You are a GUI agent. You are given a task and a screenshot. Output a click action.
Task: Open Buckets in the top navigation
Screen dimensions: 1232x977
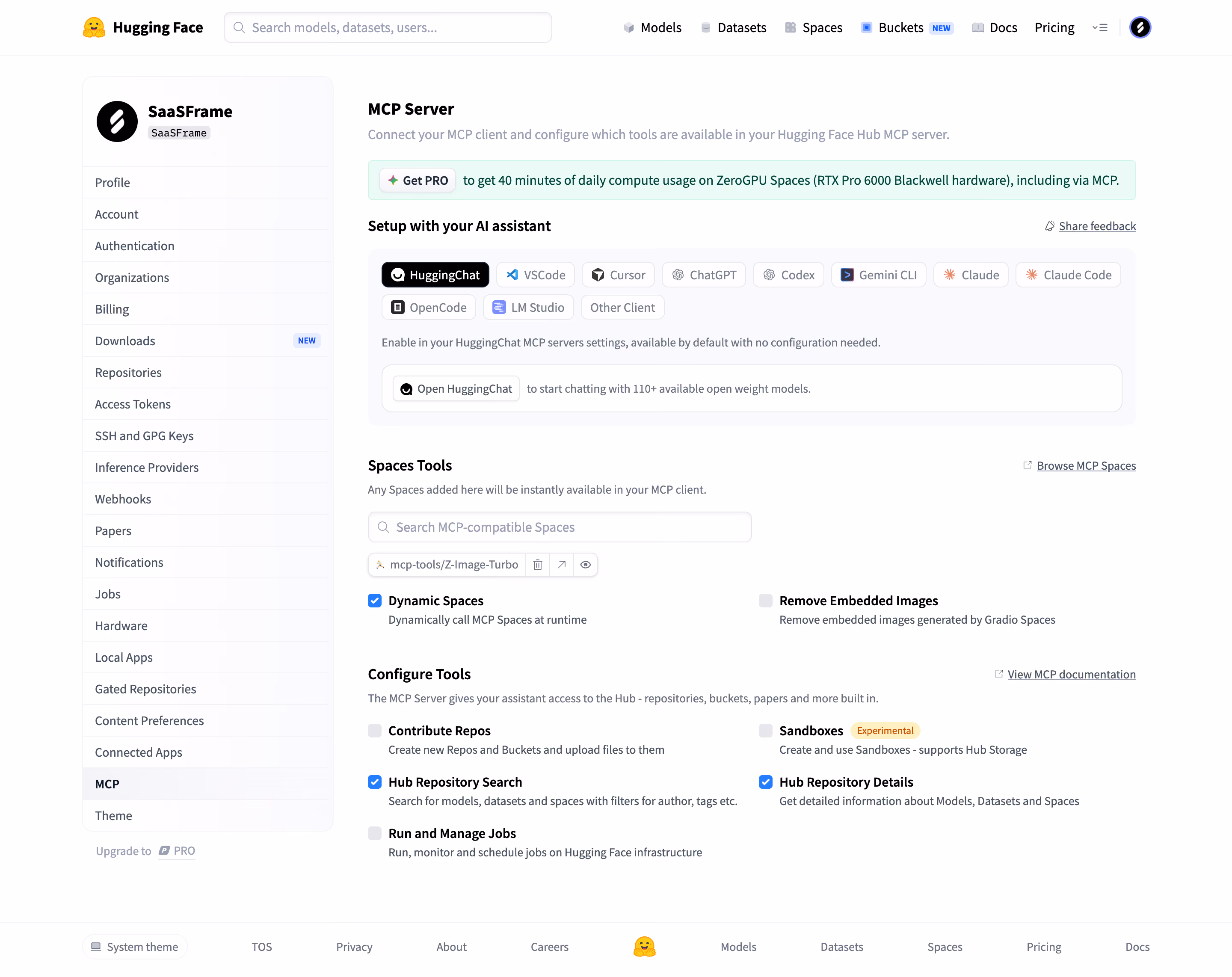point(907,27)
